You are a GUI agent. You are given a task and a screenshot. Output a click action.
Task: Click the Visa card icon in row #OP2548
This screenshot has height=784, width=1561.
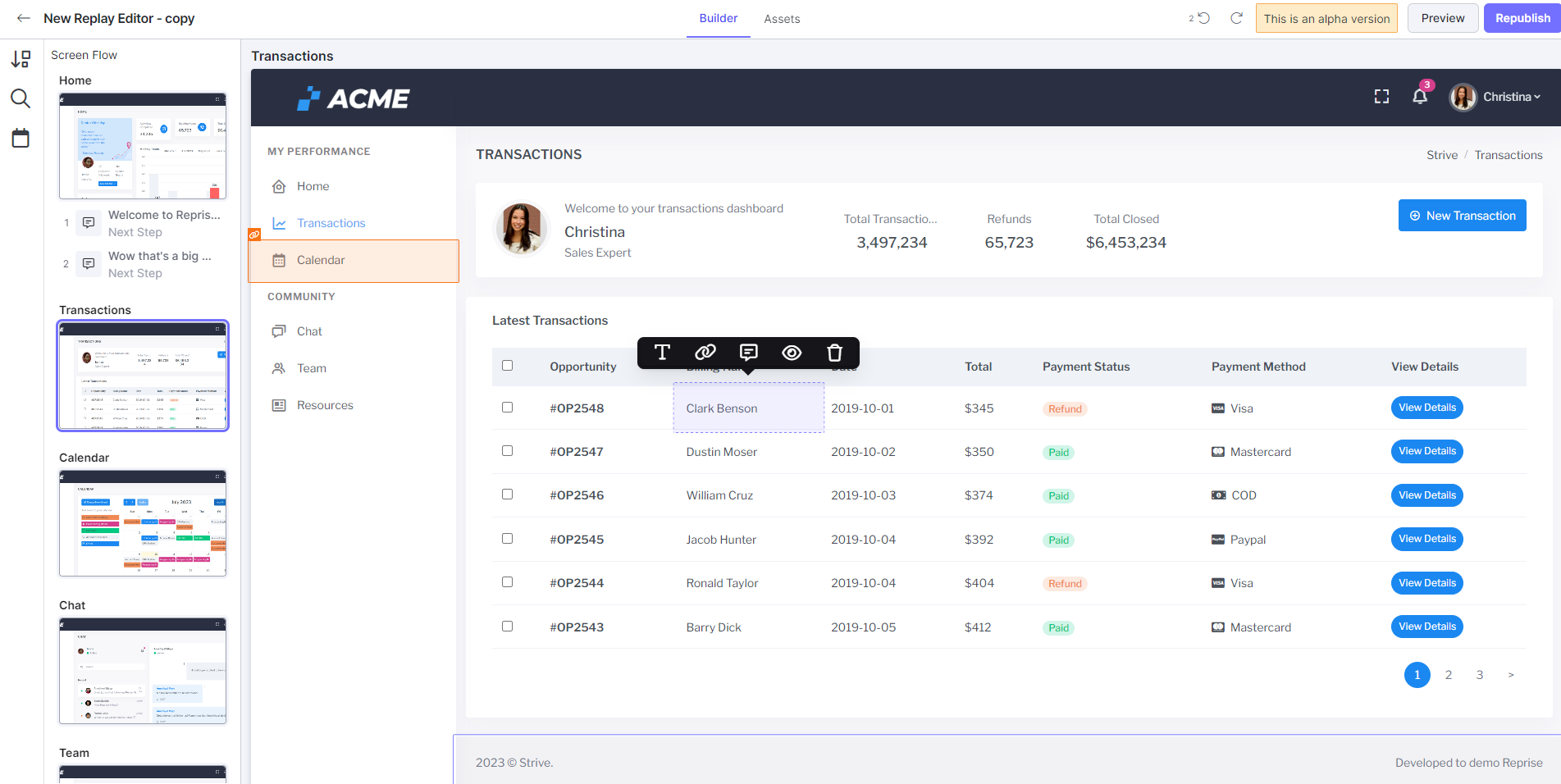pos(1218,408)
